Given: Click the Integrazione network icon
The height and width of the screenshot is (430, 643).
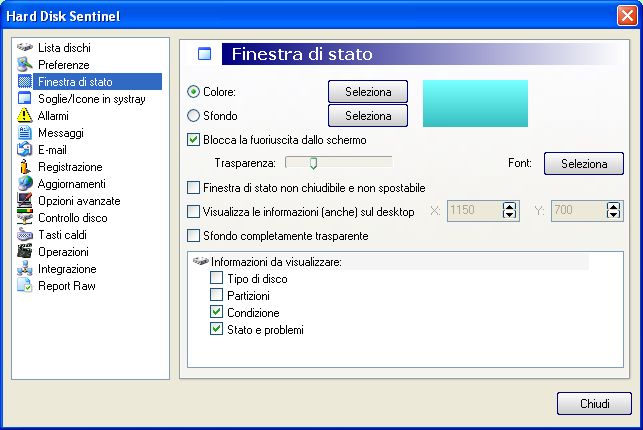Looking at the screenshot, I should click(25, 269).
